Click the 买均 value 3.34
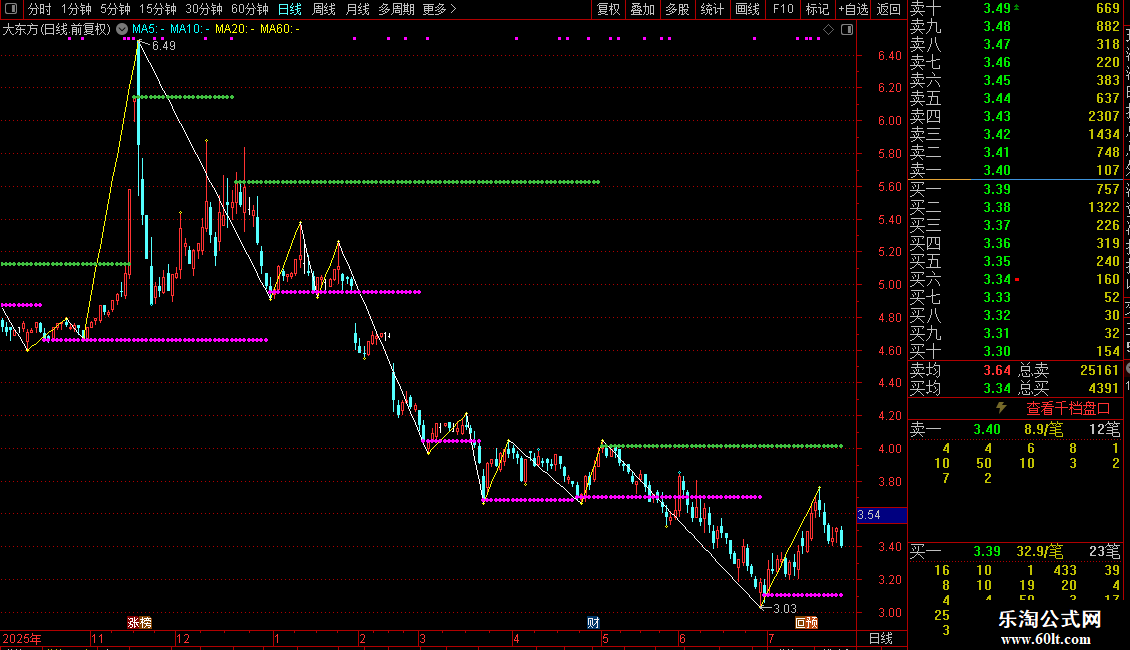 click(x=997, y=388)
